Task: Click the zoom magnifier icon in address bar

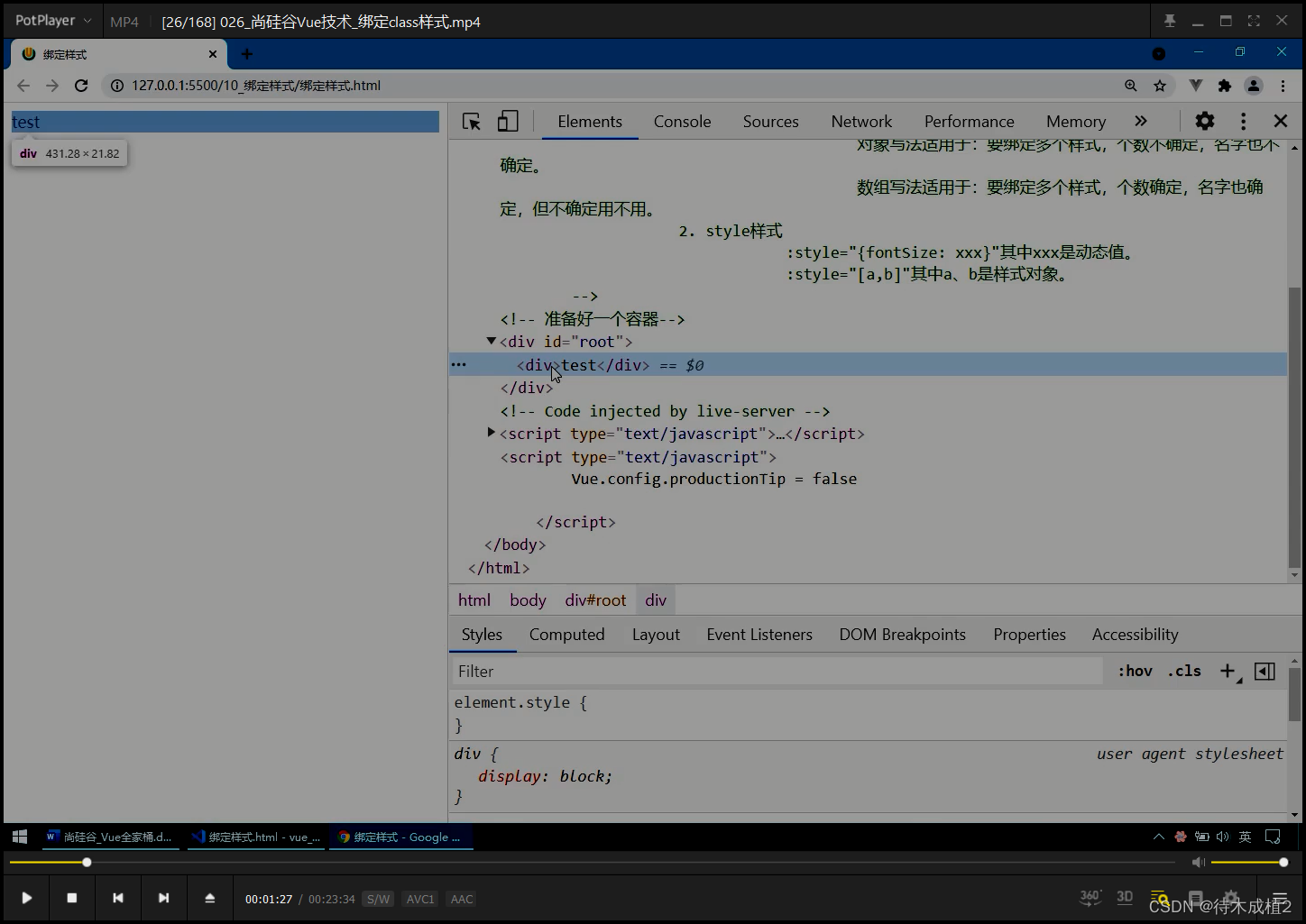Action: tap(1130, 86)
